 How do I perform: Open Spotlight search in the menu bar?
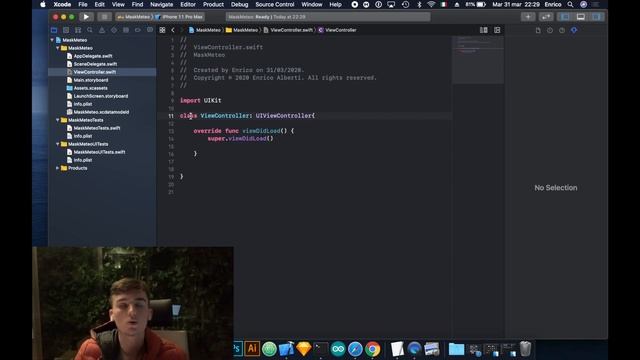(x=570, y=4)
